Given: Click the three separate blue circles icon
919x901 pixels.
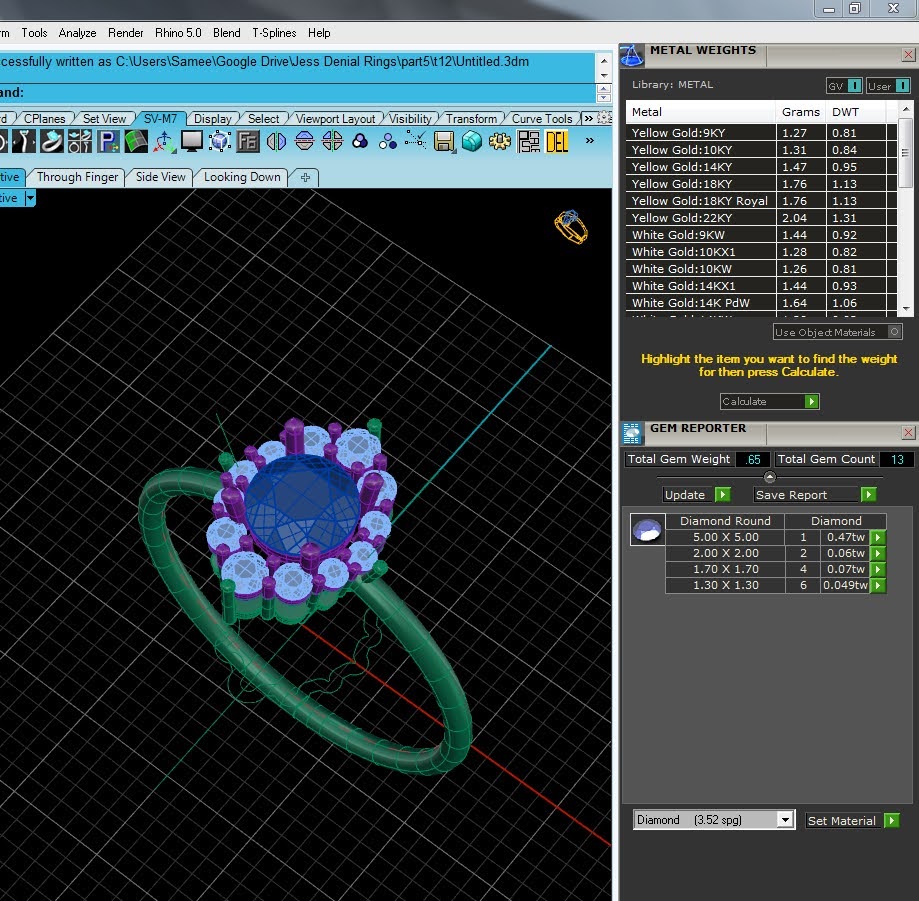Looking at the screenshot, I should (x=387, y=141).
